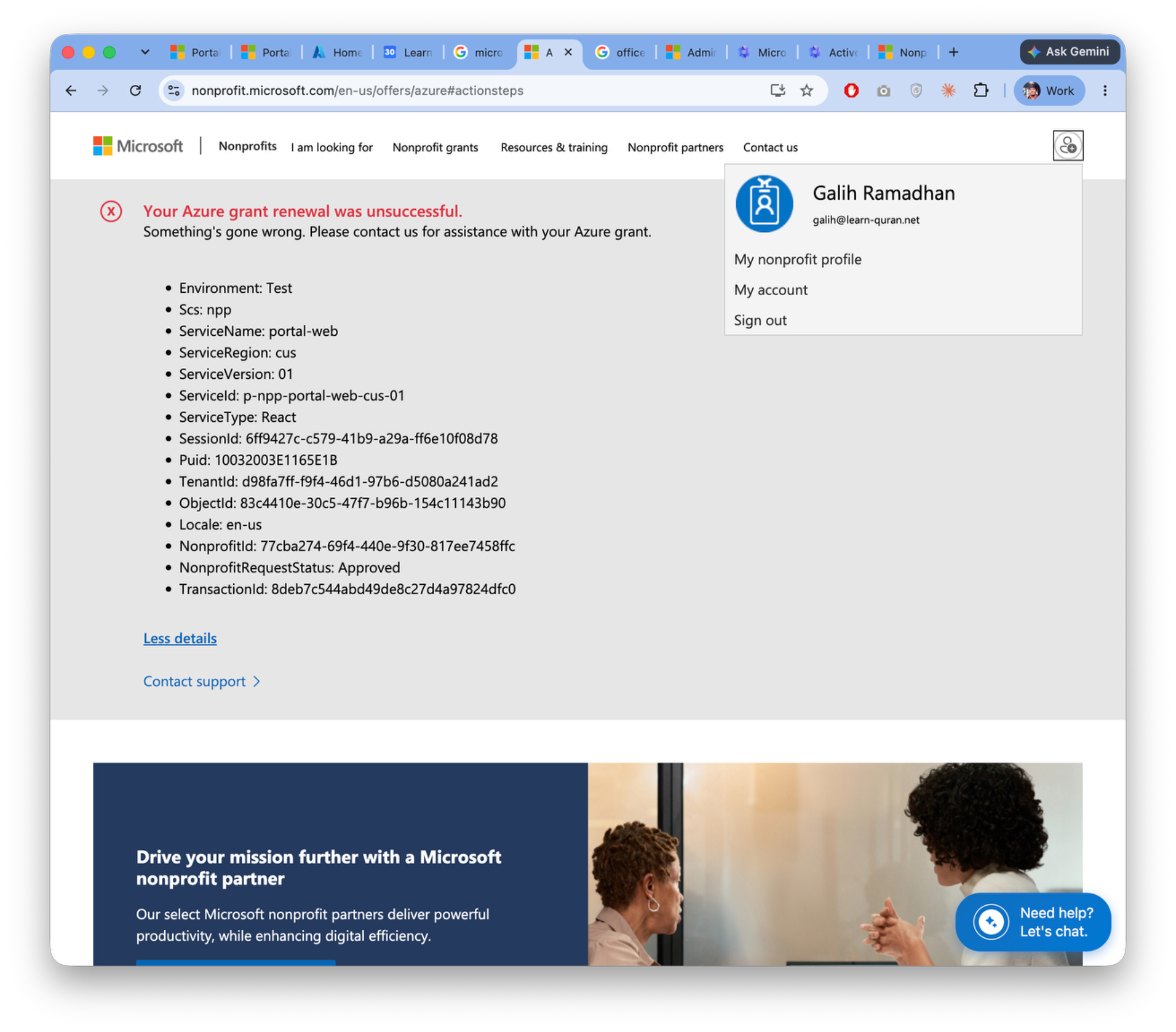Click the TransactionId value text
The width and height of the screenshot is (1176, 1032).
pos(393,589)
